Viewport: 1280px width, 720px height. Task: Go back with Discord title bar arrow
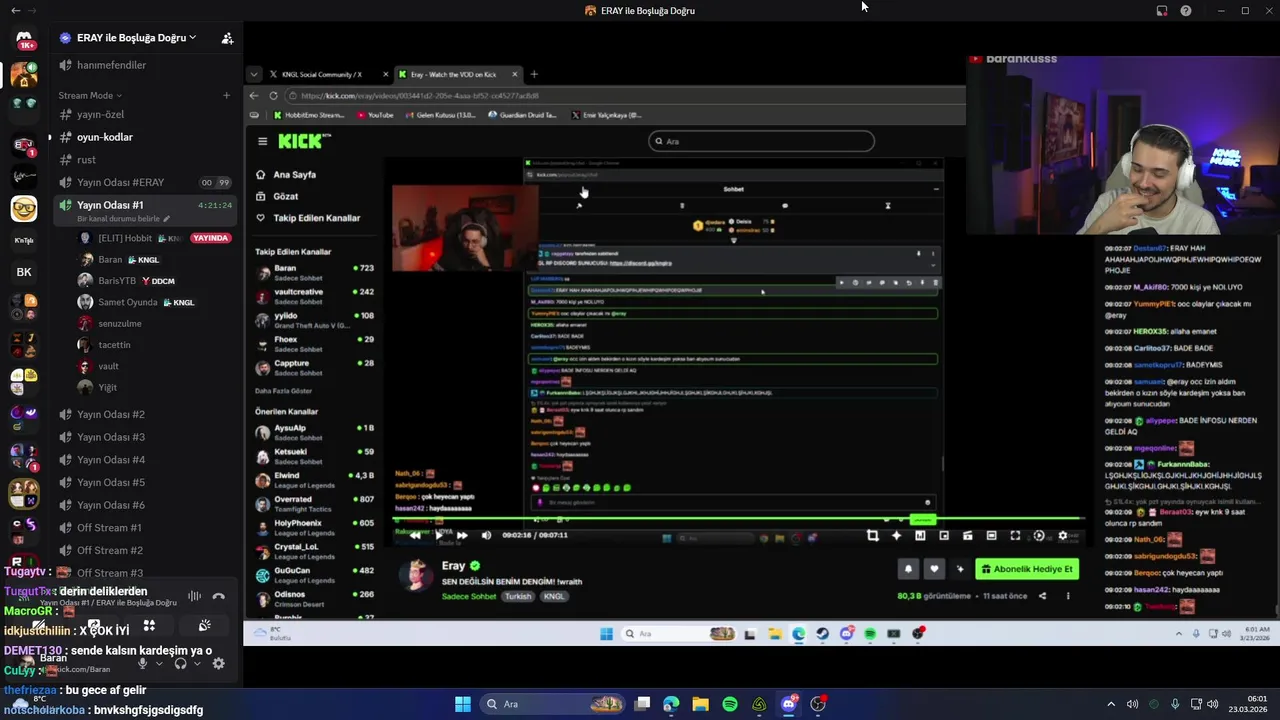[x=15, y=10]
